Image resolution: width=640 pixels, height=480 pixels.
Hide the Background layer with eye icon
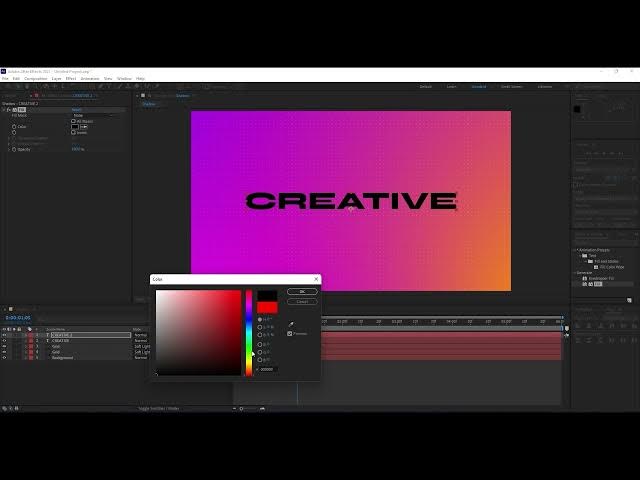point(4,357)
